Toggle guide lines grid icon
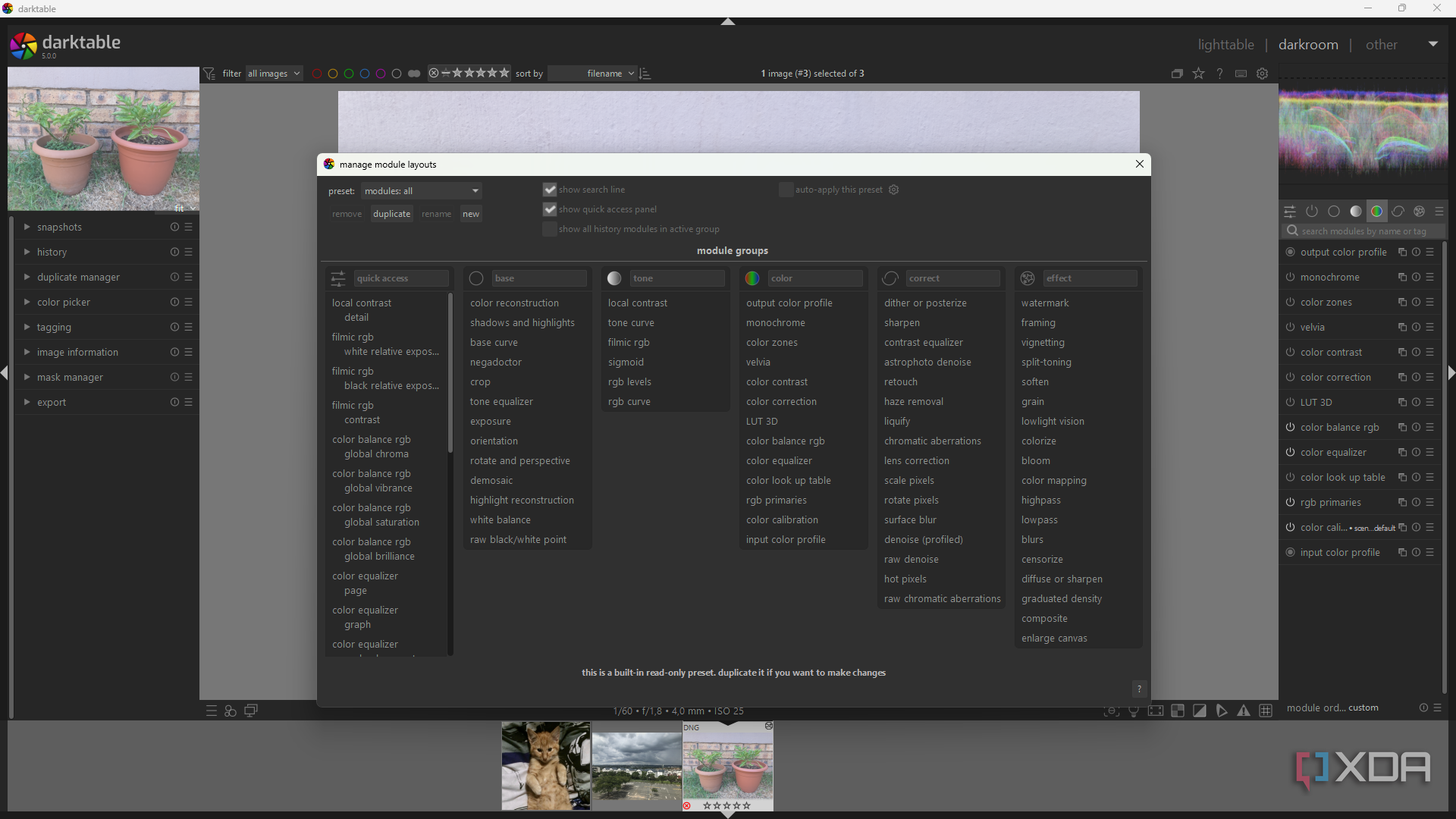 1266,711
